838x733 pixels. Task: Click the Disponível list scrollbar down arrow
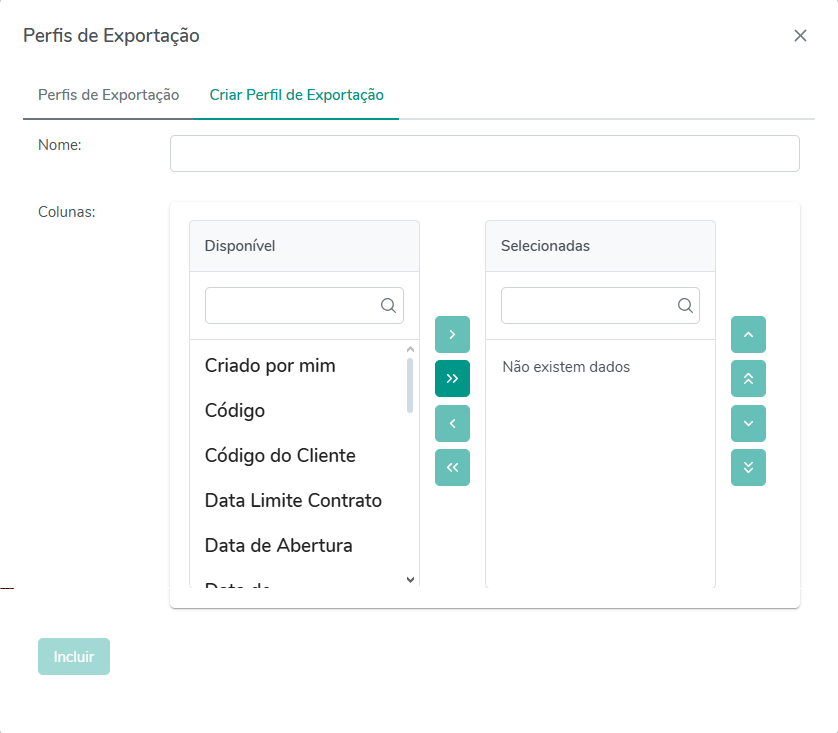410,579
